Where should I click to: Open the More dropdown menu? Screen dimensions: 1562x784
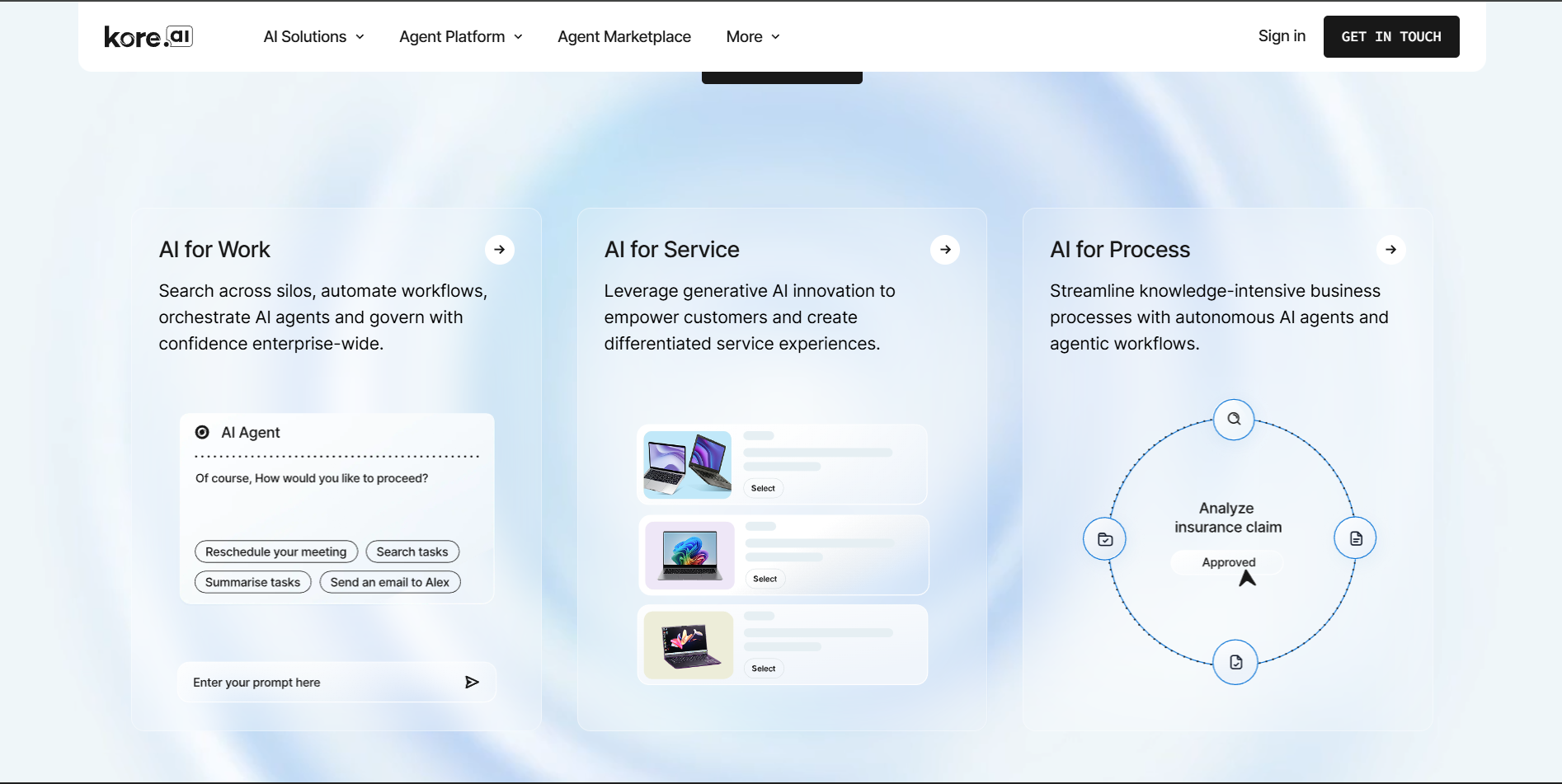point(752,37)
